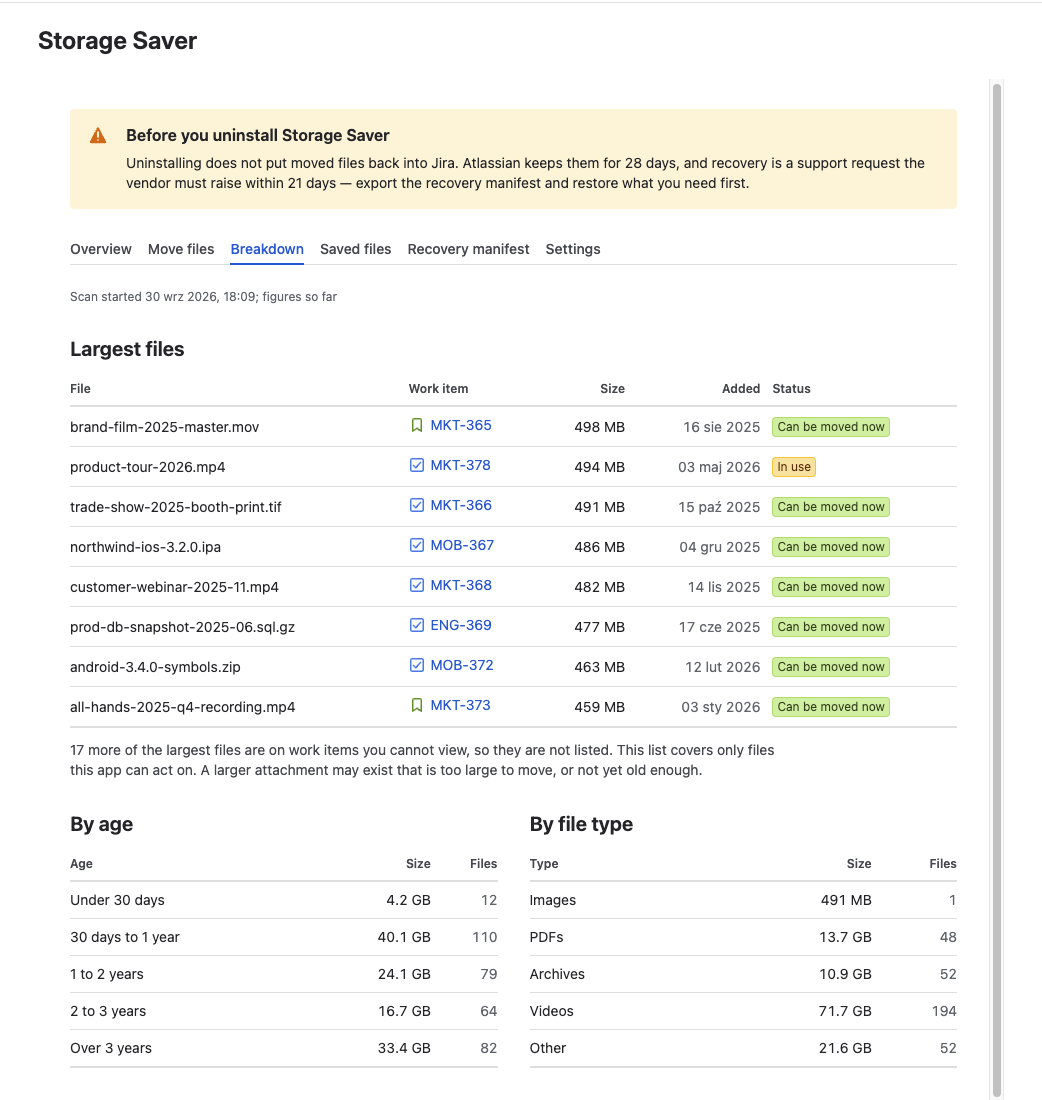Click the Added column header
Screen dimensions: 1042x1100
(x=741, y=389)
